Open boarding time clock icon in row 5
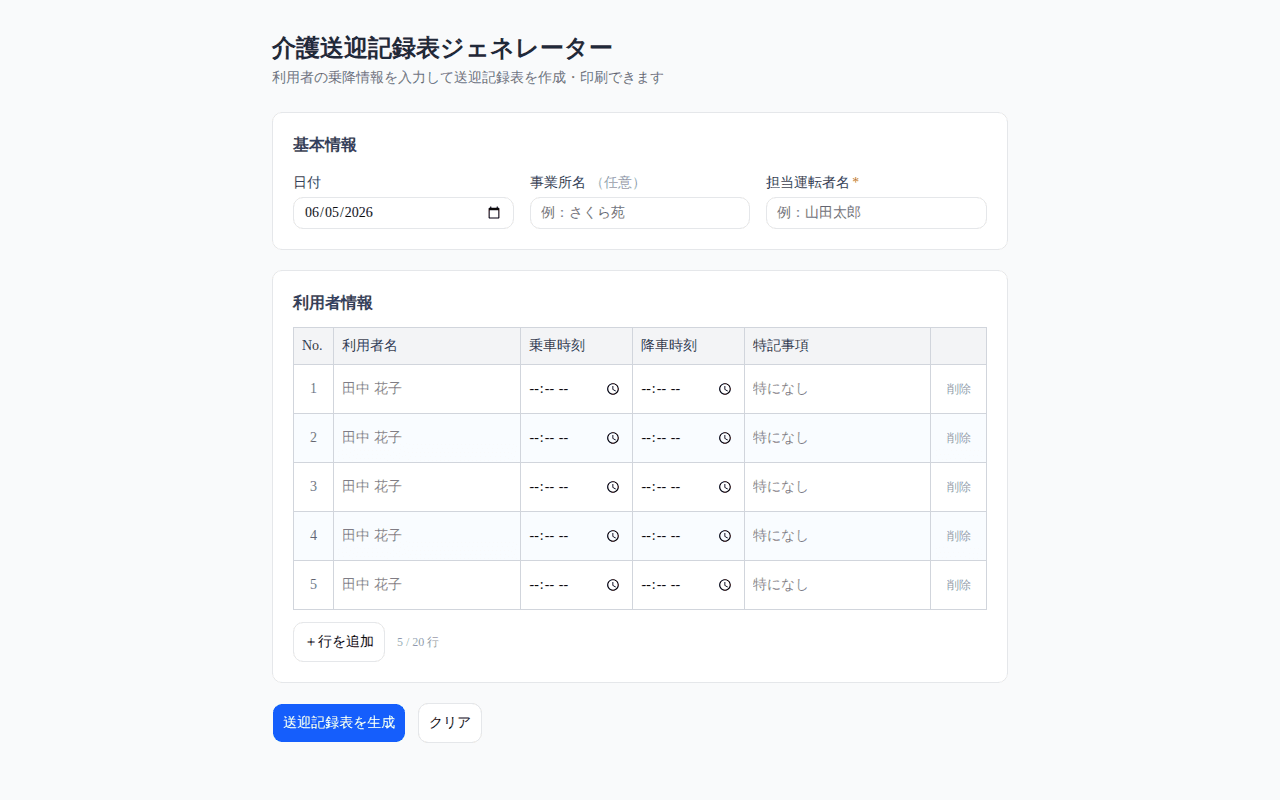 [x=613, y=585]
